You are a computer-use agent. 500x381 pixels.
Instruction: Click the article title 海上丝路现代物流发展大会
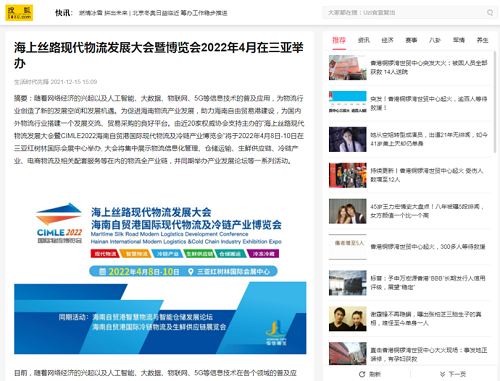tap(159, 55)
